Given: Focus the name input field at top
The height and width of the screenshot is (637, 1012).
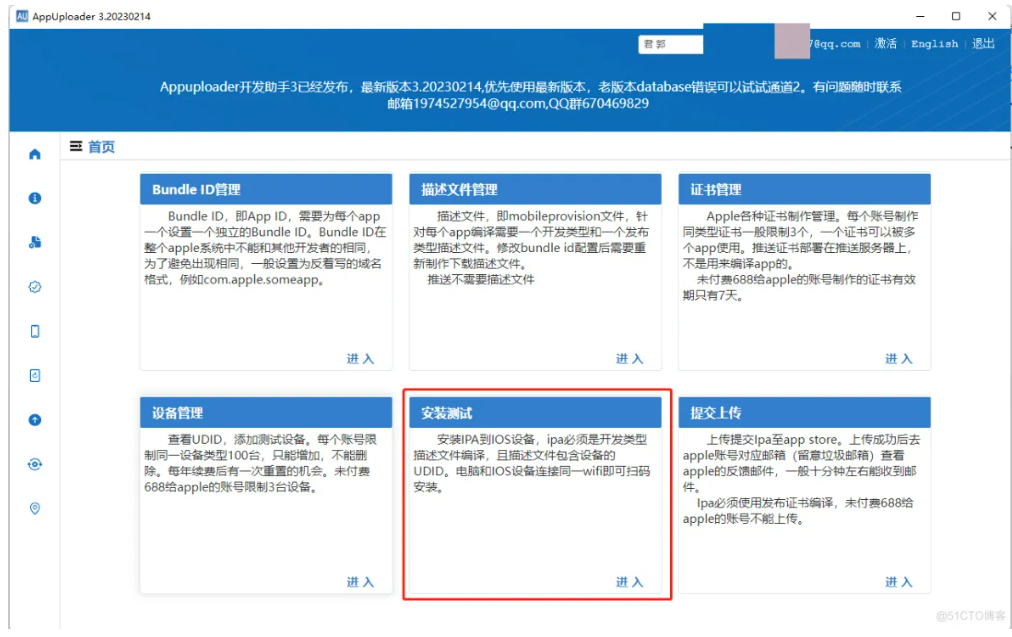Looking at the screenshot, I should tap(671, 44).
